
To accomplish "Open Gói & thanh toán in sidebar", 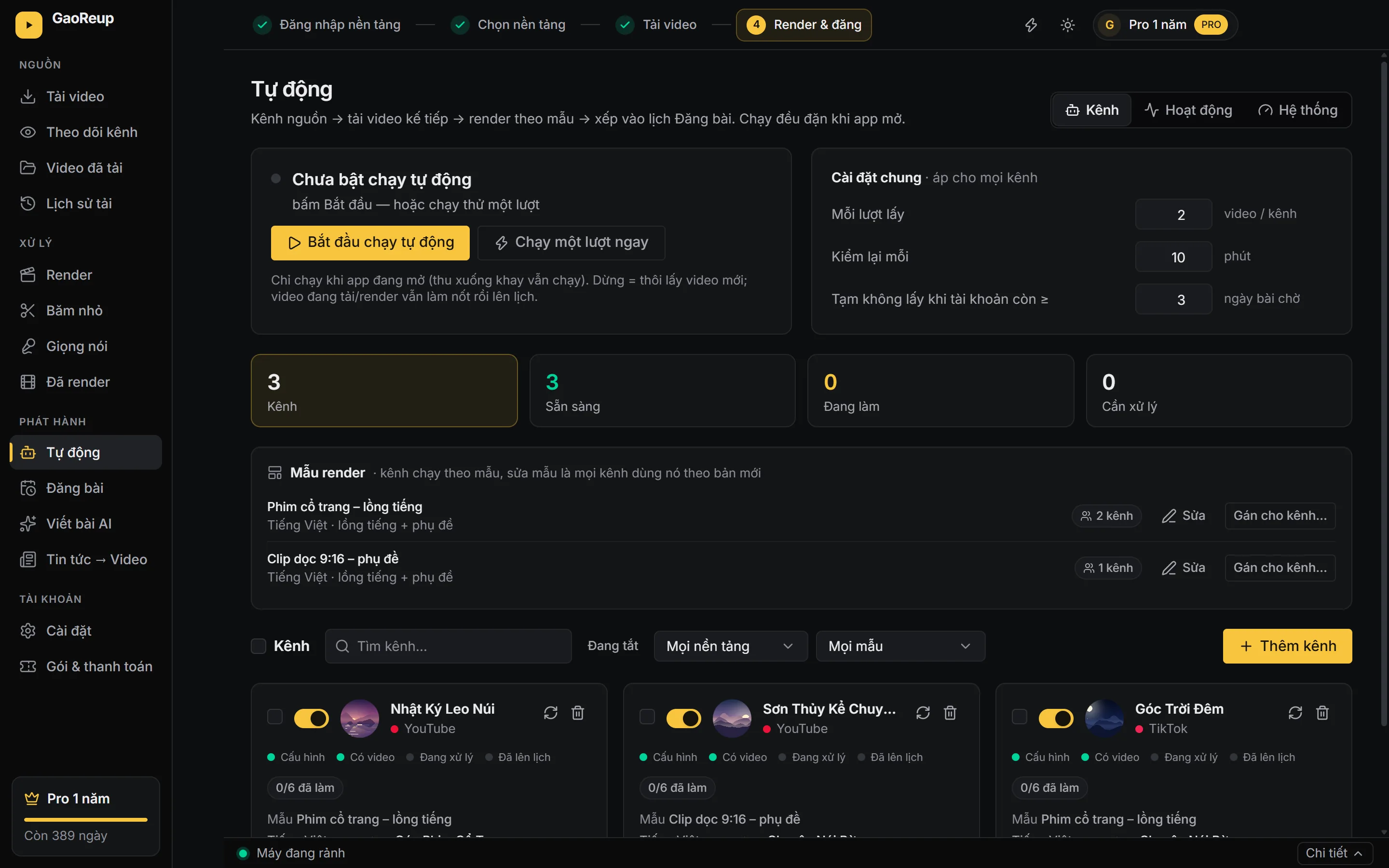I will pyautogui.click(x=86, y=666).
